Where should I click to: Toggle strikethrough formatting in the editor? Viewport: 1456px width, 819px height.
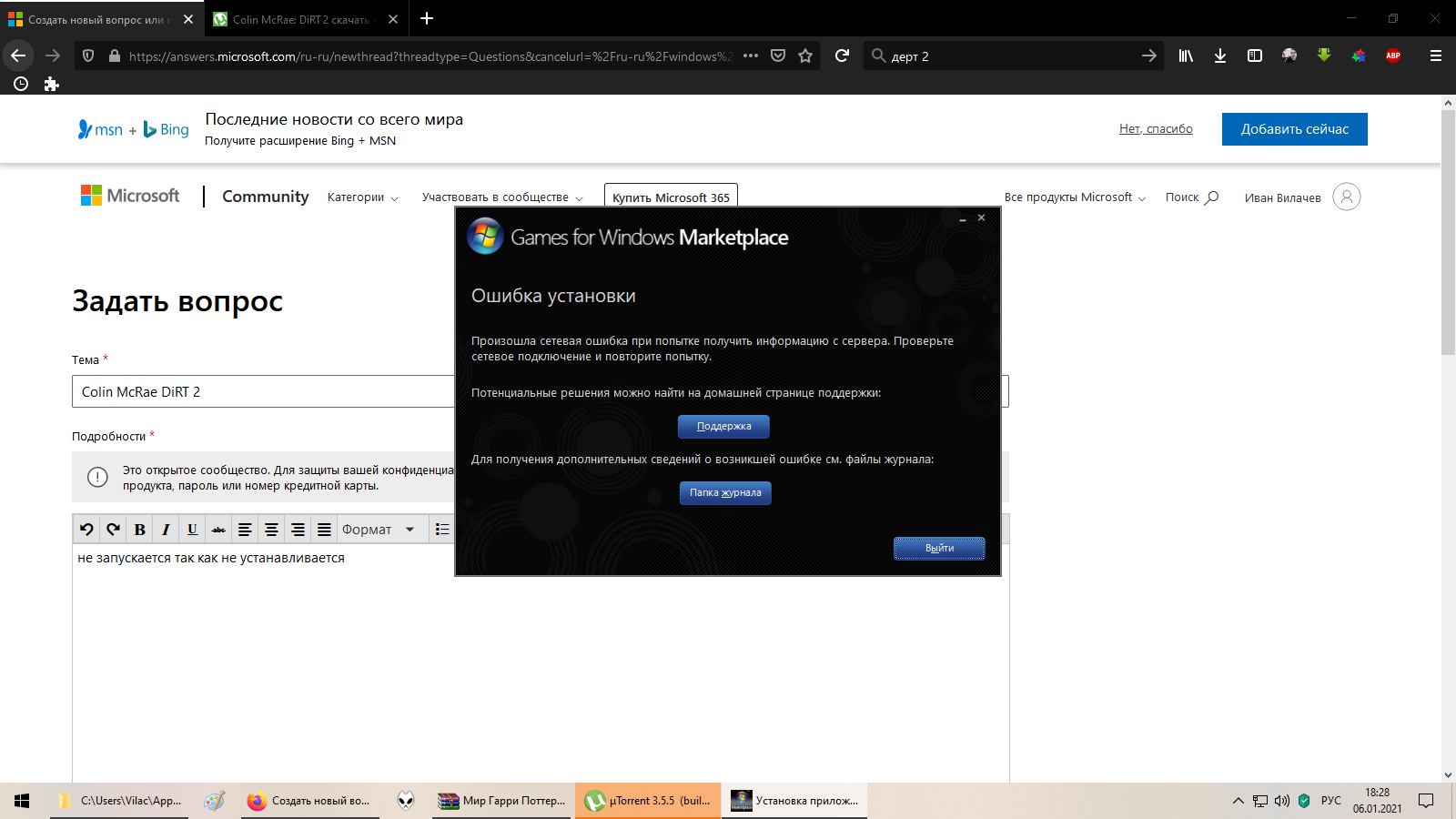click(218, 529)
